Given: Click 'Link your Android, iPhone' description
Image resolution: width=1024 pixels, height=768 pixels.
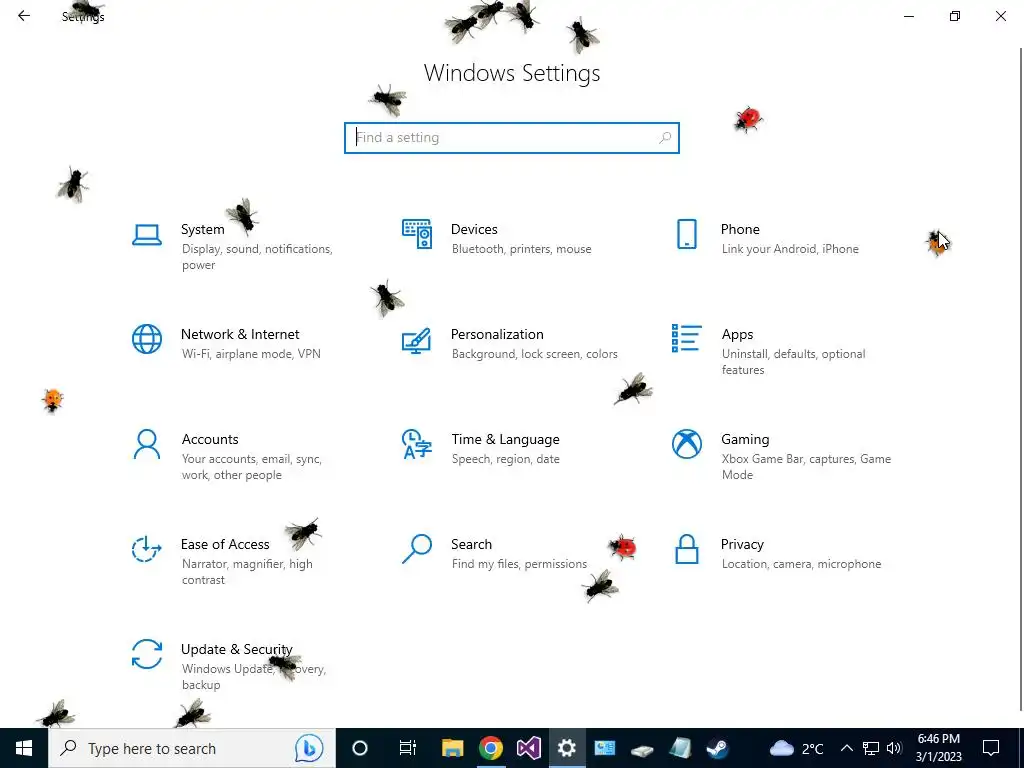Looking at the screenshot, I should (x=790, y=249).
